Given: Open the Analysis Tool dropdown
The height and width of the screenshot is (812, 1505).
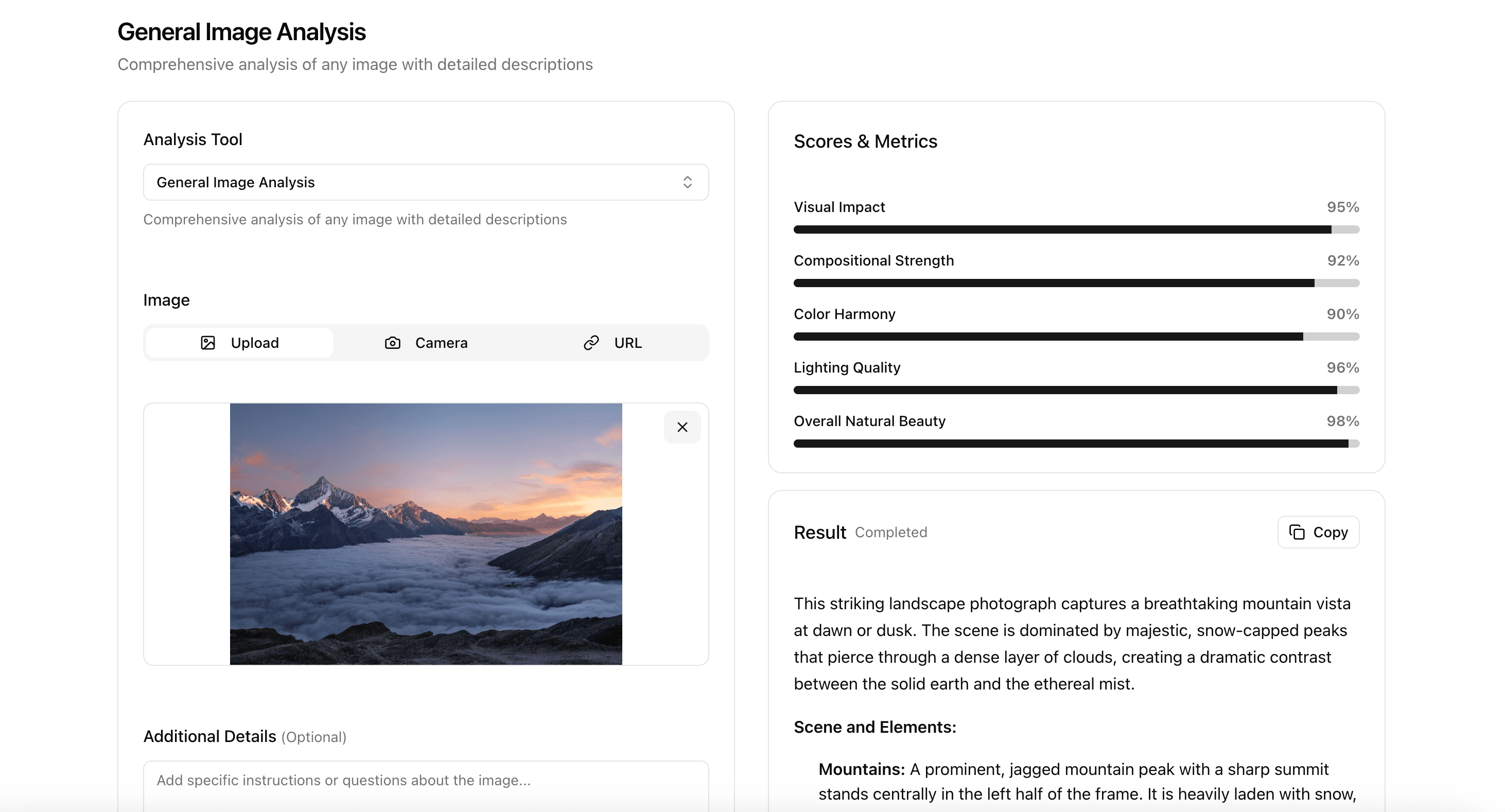Looking at the screenshot, I should pyautogui.click(x=425, y=182).
